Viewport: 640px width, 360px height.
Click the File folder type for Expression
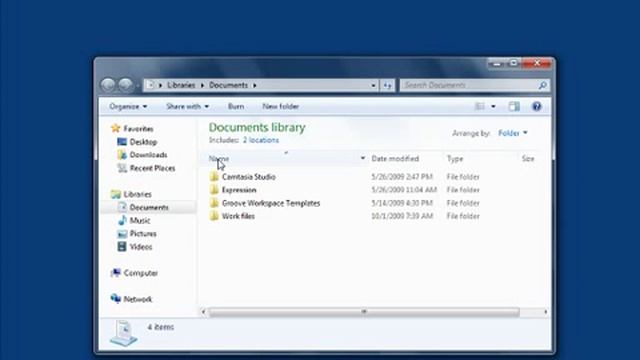point(463,190)
